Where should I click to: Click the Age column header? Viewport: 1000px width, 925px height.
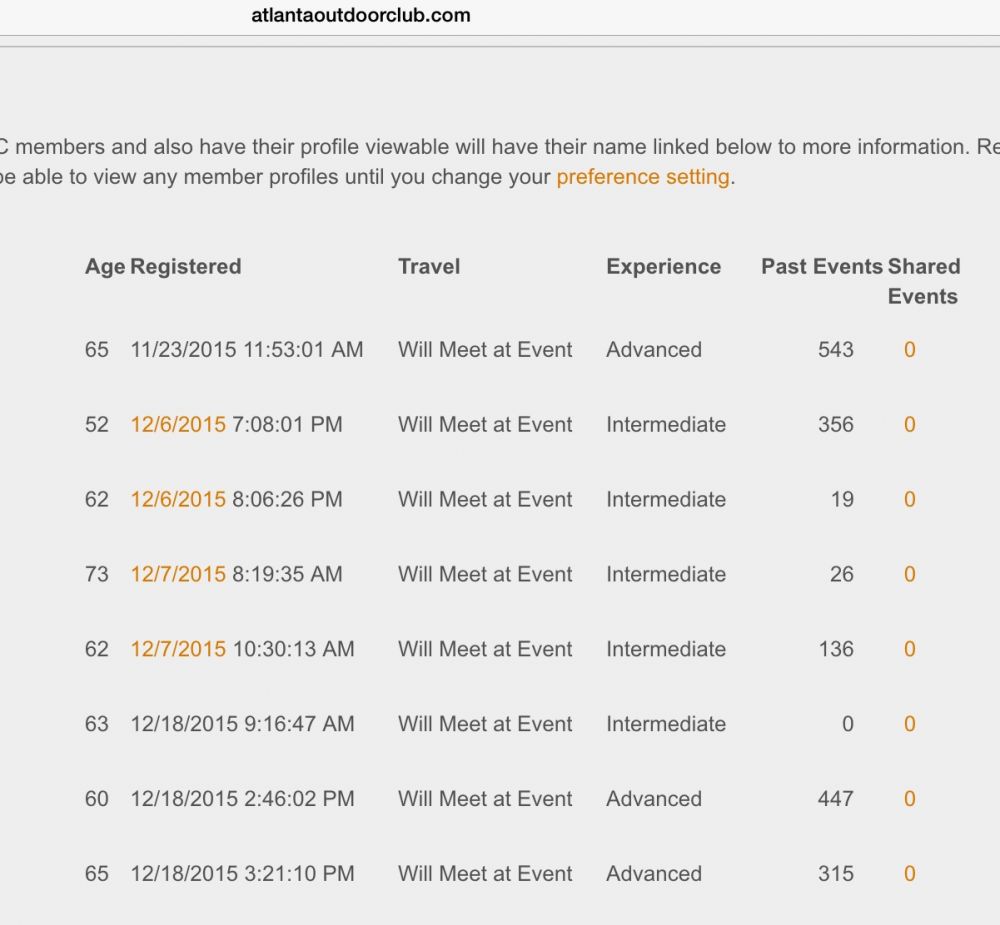(x=105, y=267)
